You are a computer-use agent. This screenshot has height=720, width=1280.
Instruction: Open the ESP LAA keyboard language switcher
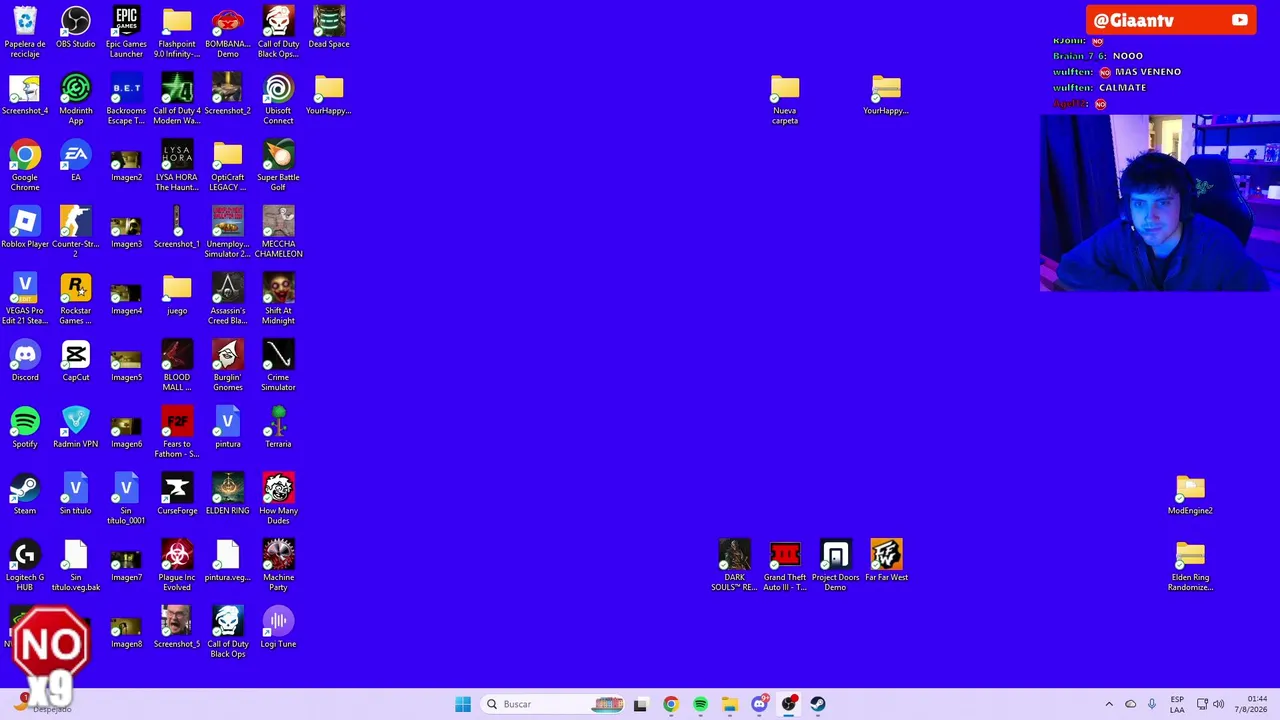[x=1177, y=704]
